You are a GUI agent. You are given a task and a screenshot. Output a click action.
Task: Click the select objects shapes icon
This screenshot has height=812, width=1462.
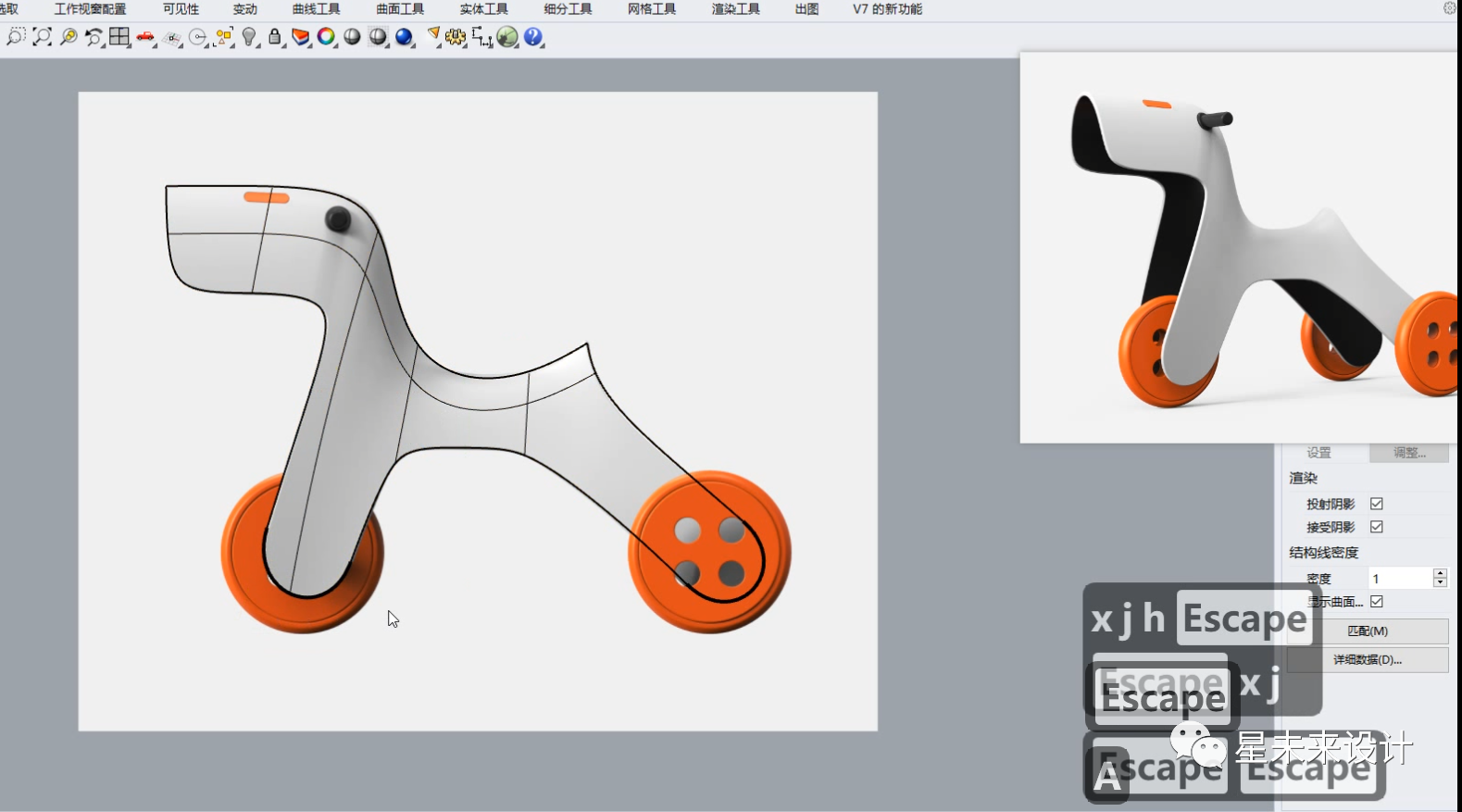(x=224, y=37)
